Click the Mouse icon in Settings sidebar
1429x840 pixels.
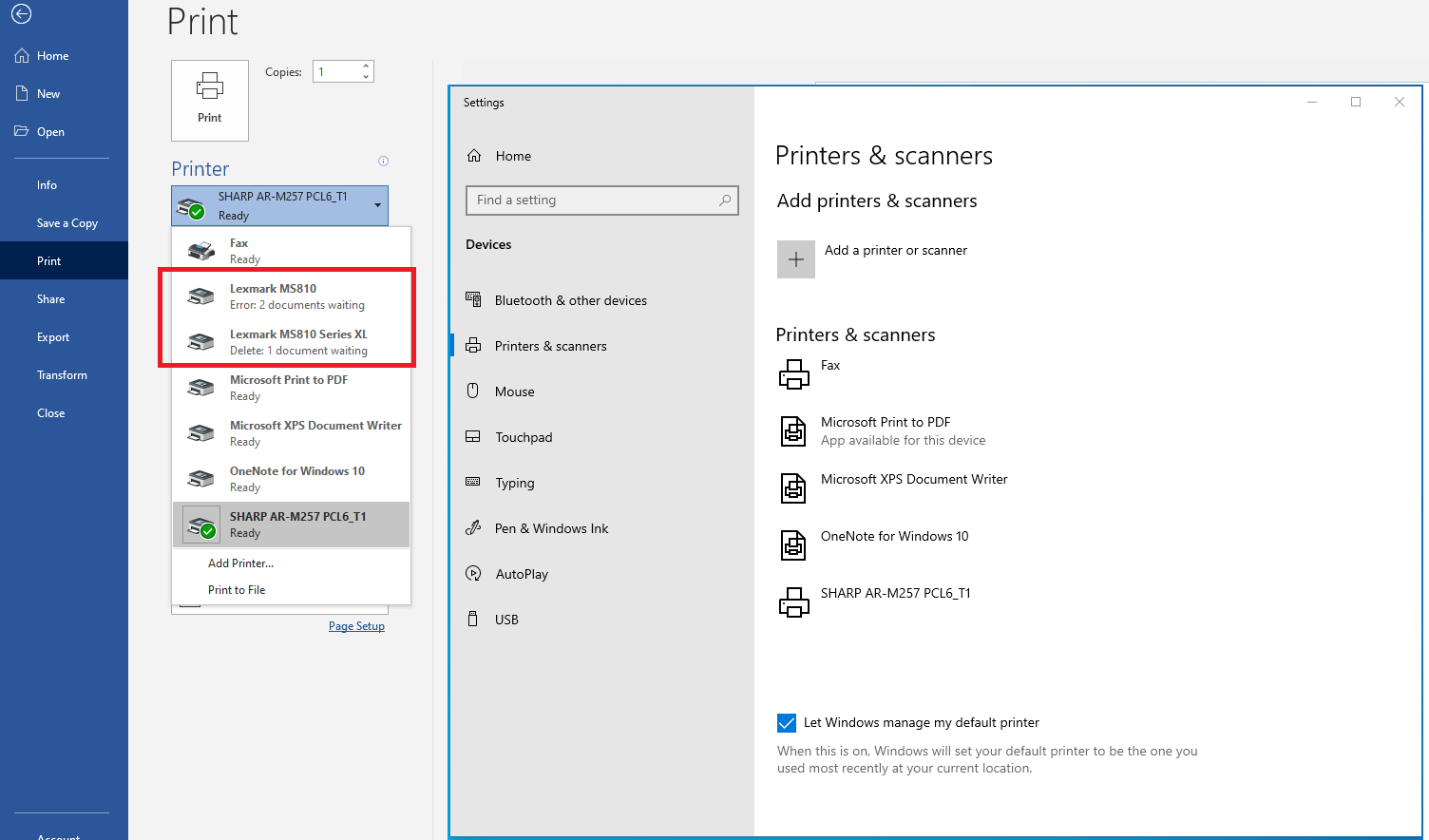(x=473, y=391)
